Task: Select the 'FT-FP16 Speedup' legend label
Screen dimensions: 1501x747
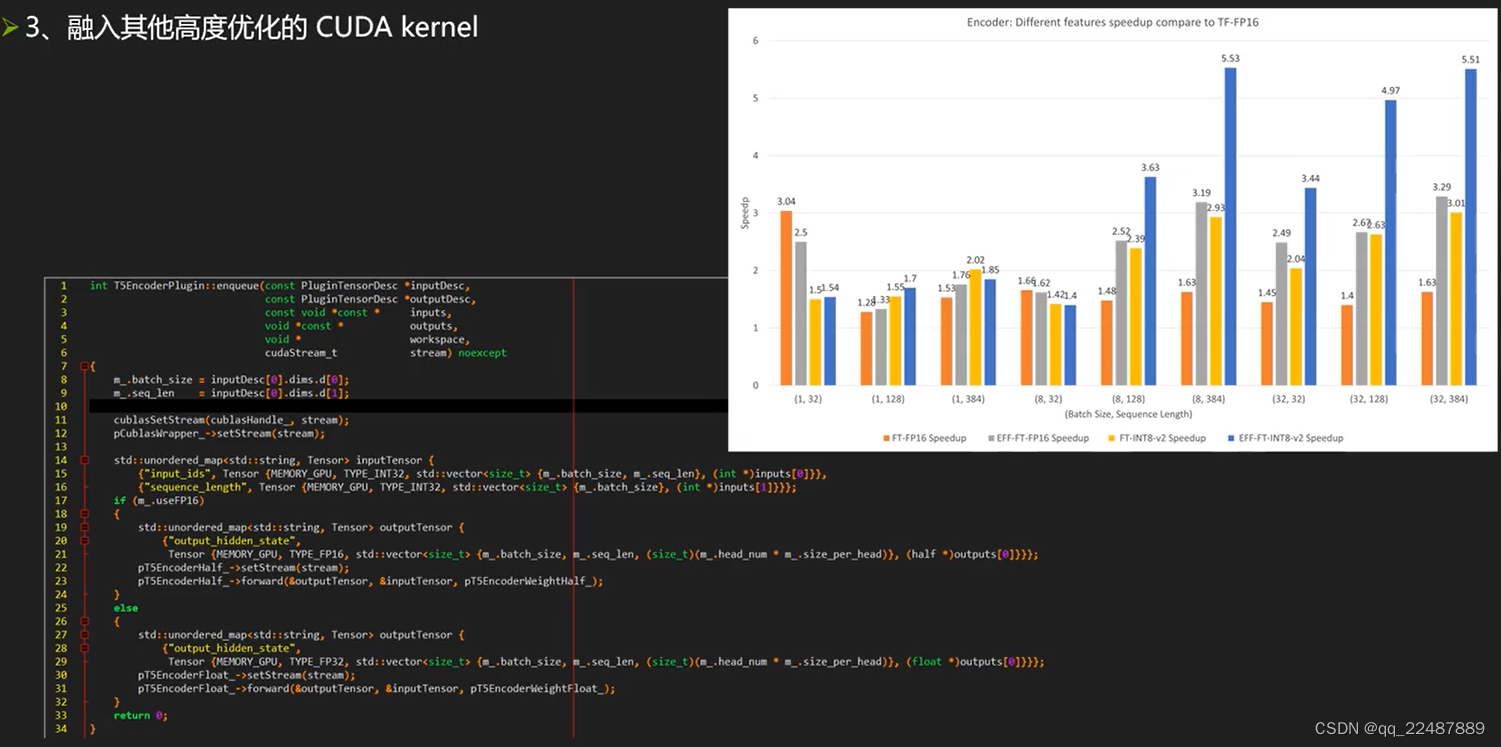Action: (x=929, y=438)
